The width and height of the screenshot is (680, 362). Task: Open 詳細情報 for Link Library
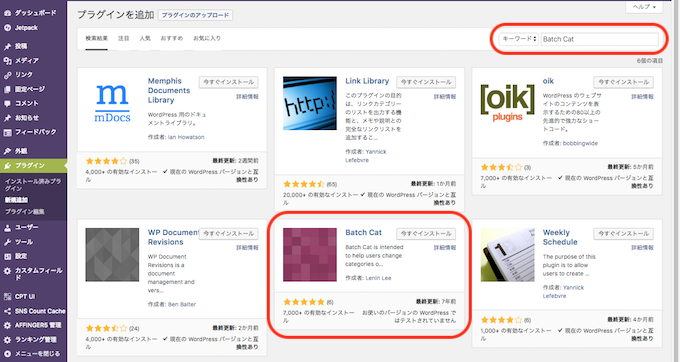click(445, 97)
